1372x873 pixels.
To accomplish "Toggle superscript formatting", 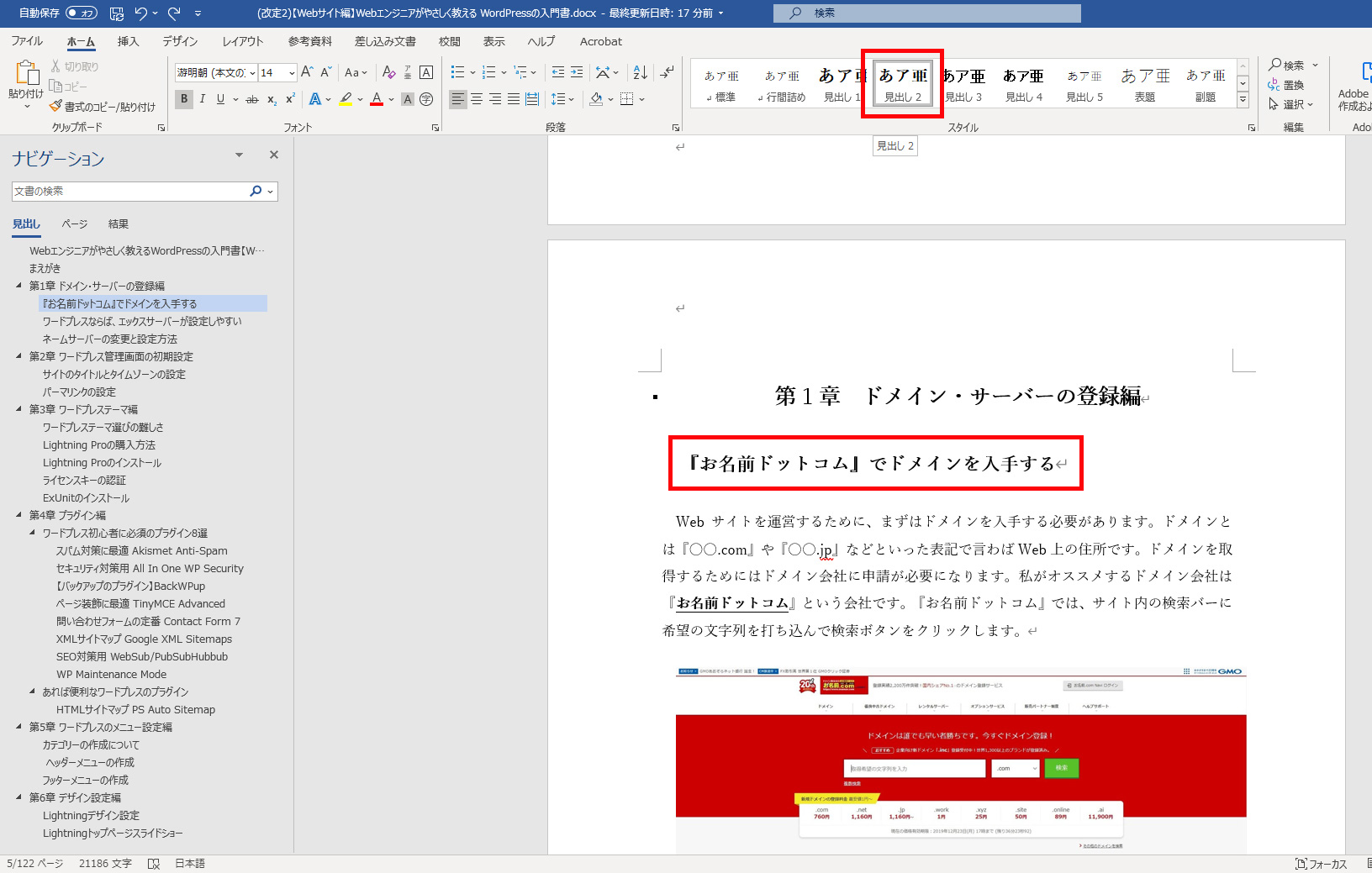I will (290, 99).
